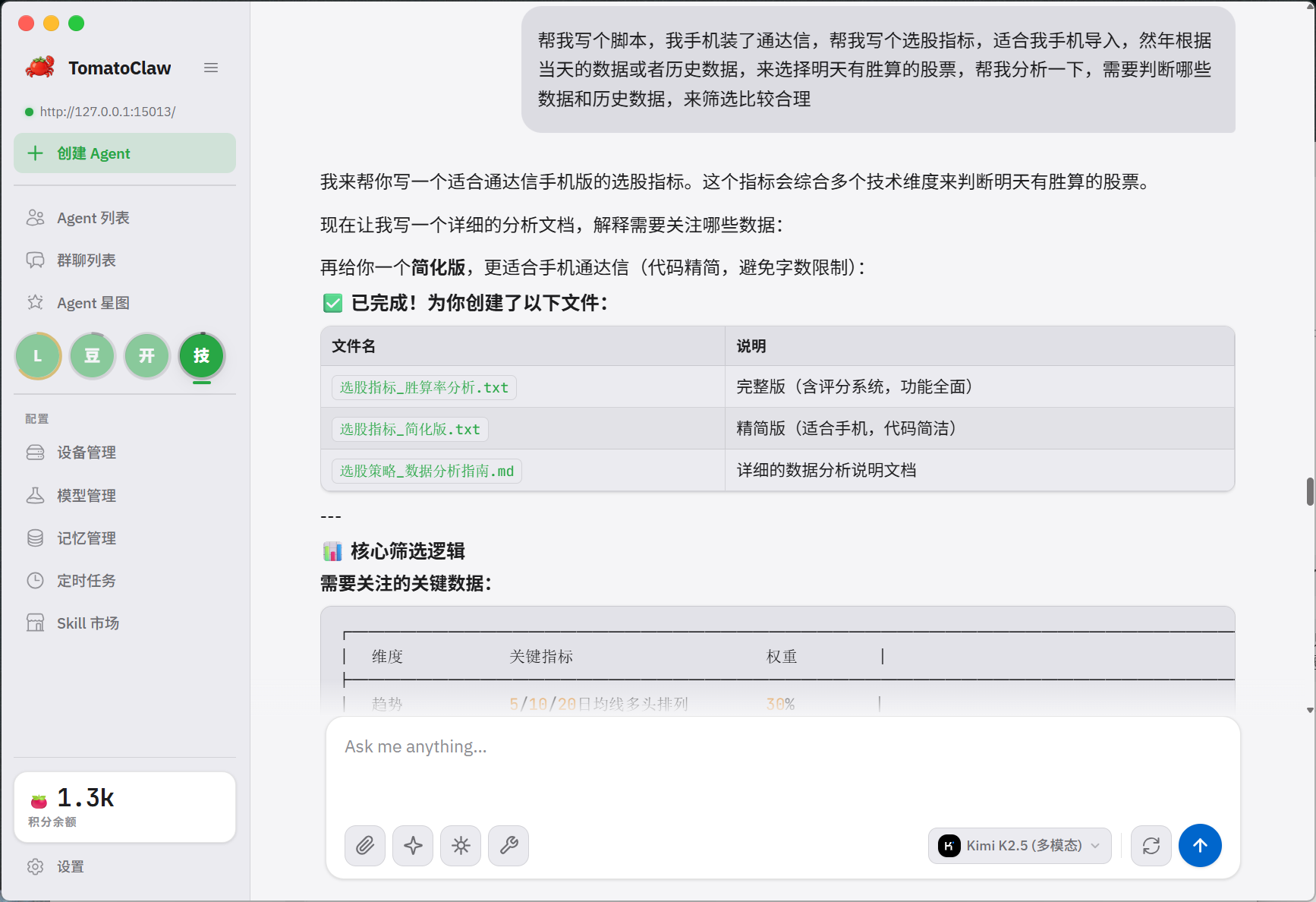
Task: Open 记忆管理 in the sidebar
Action: [x=86, y=538]
